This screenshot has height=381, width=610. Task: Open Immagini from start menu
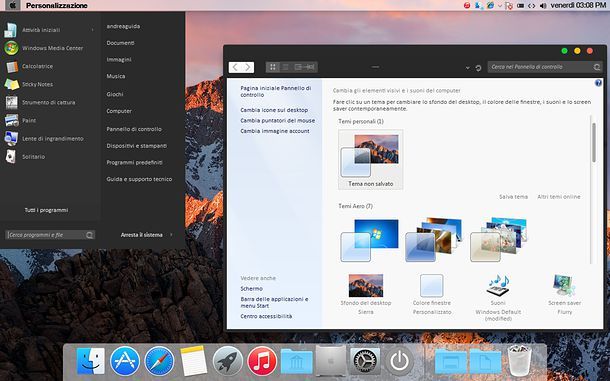119,60
